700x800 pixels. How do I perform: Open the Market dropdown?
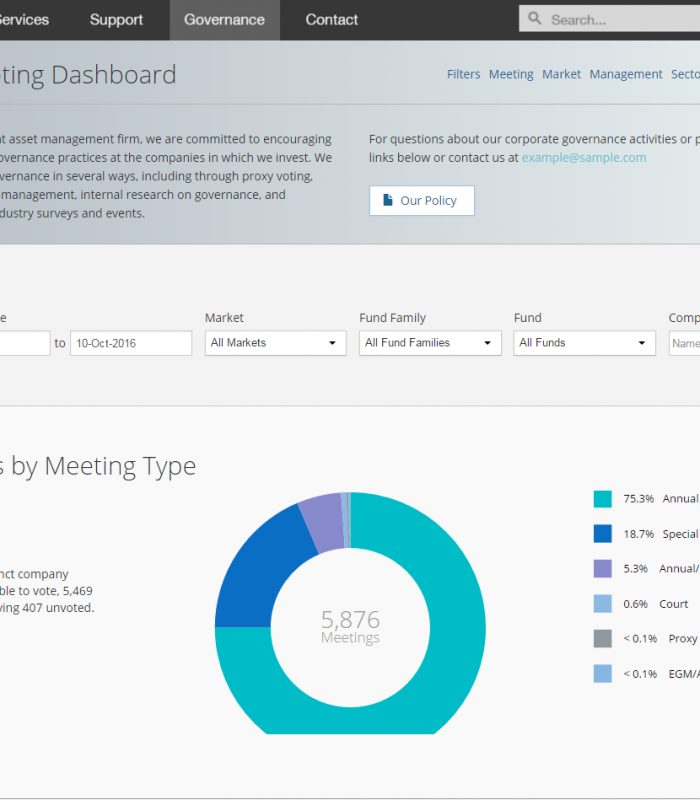275,343
